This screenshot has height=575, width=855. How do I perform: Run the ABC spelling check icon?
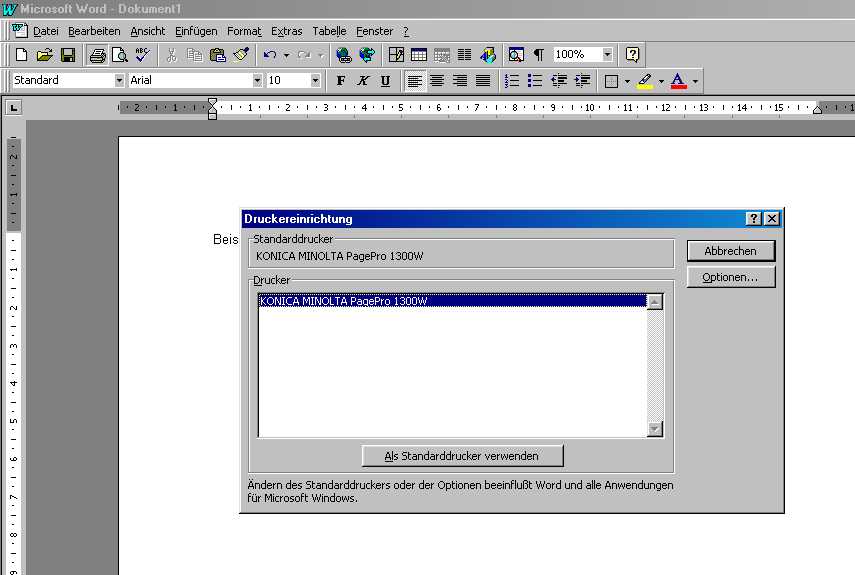142,55
